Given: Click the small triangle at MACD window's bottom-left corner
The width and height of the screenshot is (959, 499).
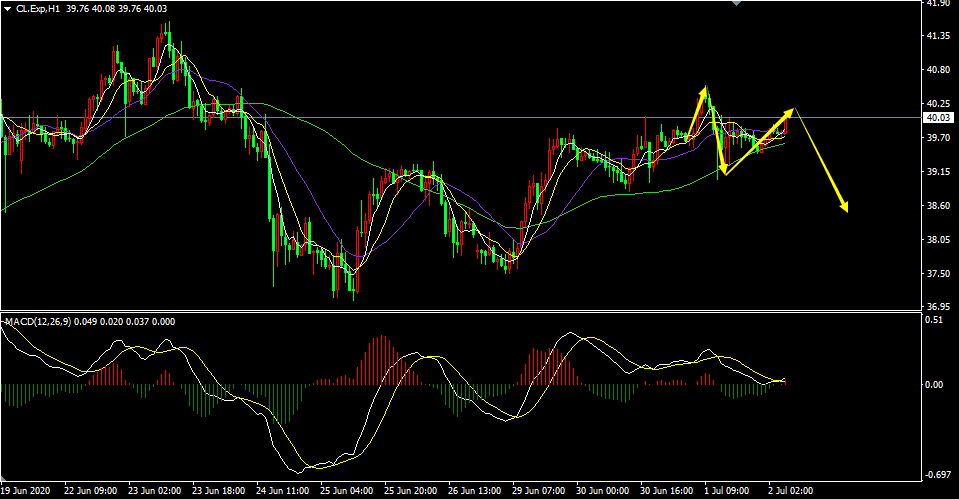Looking at the screenshot, I should [x=4, y=478].
